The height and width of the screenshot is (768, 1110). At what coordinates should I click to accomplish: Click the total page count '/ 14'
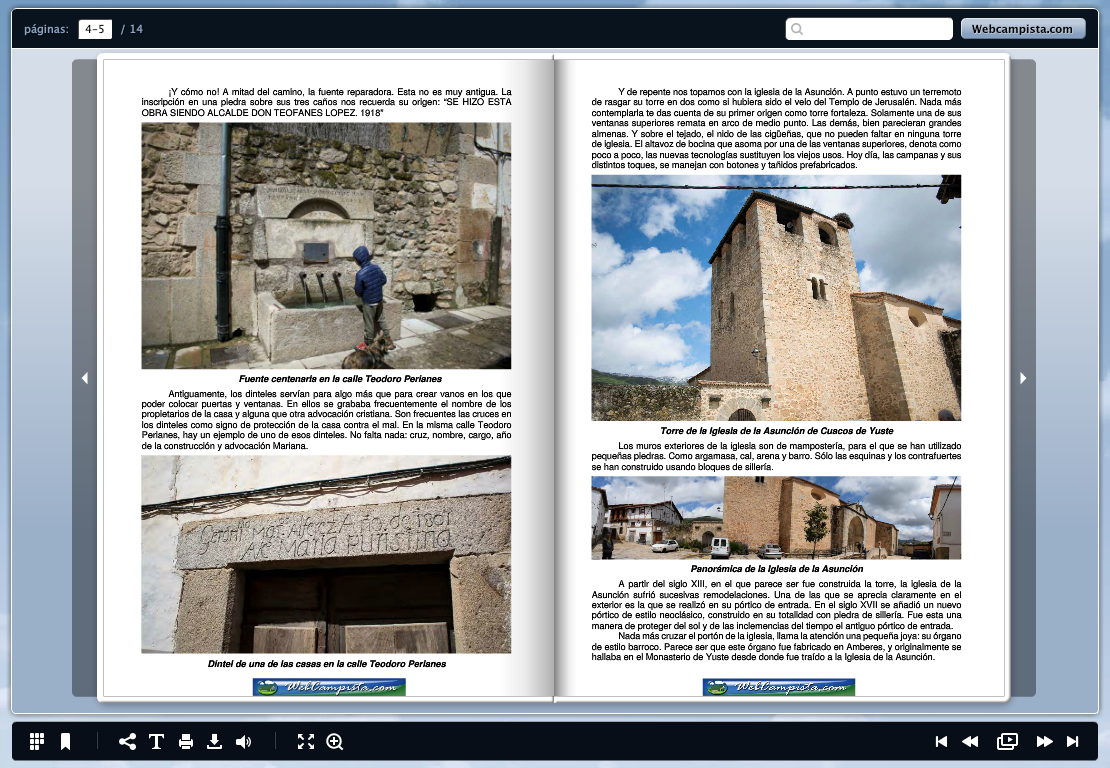coord(132,29)
